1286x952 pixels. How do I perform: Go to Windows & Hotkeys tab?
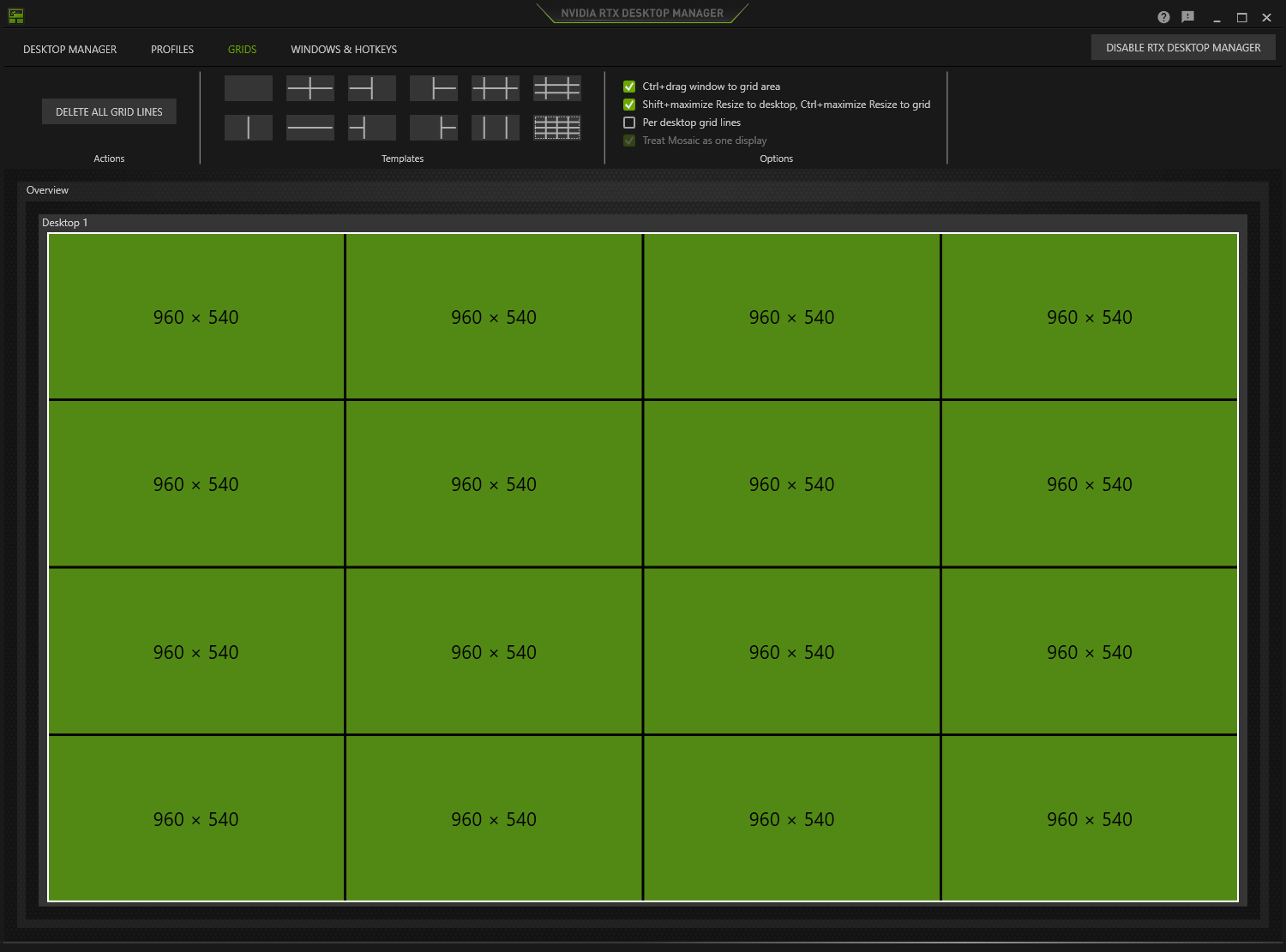click(344, 50)
